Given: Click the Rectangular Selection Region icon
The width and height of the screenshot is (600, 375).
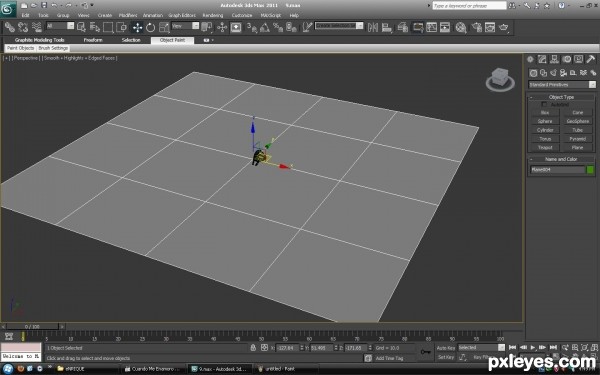Looking at the screenshot, I should point(108,27).
